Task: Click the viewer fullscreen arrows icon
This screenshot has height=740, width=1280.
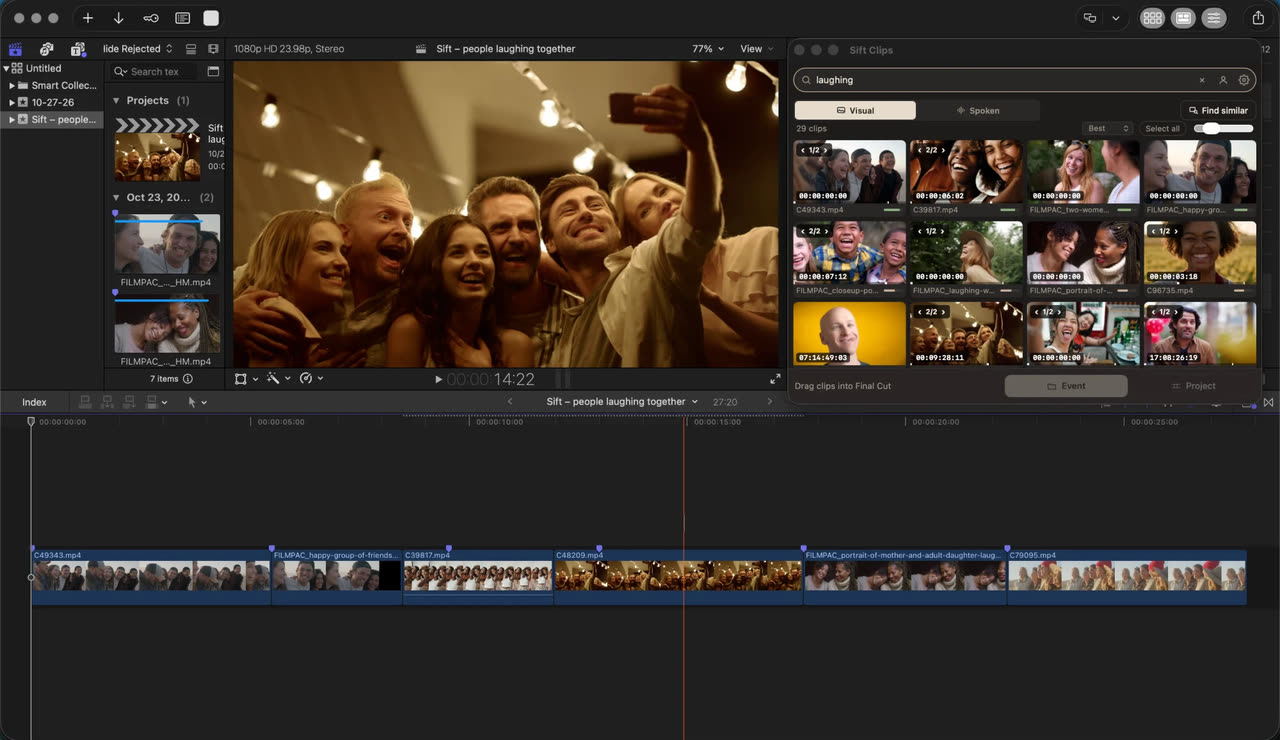Action: click(x=775, y=379)
